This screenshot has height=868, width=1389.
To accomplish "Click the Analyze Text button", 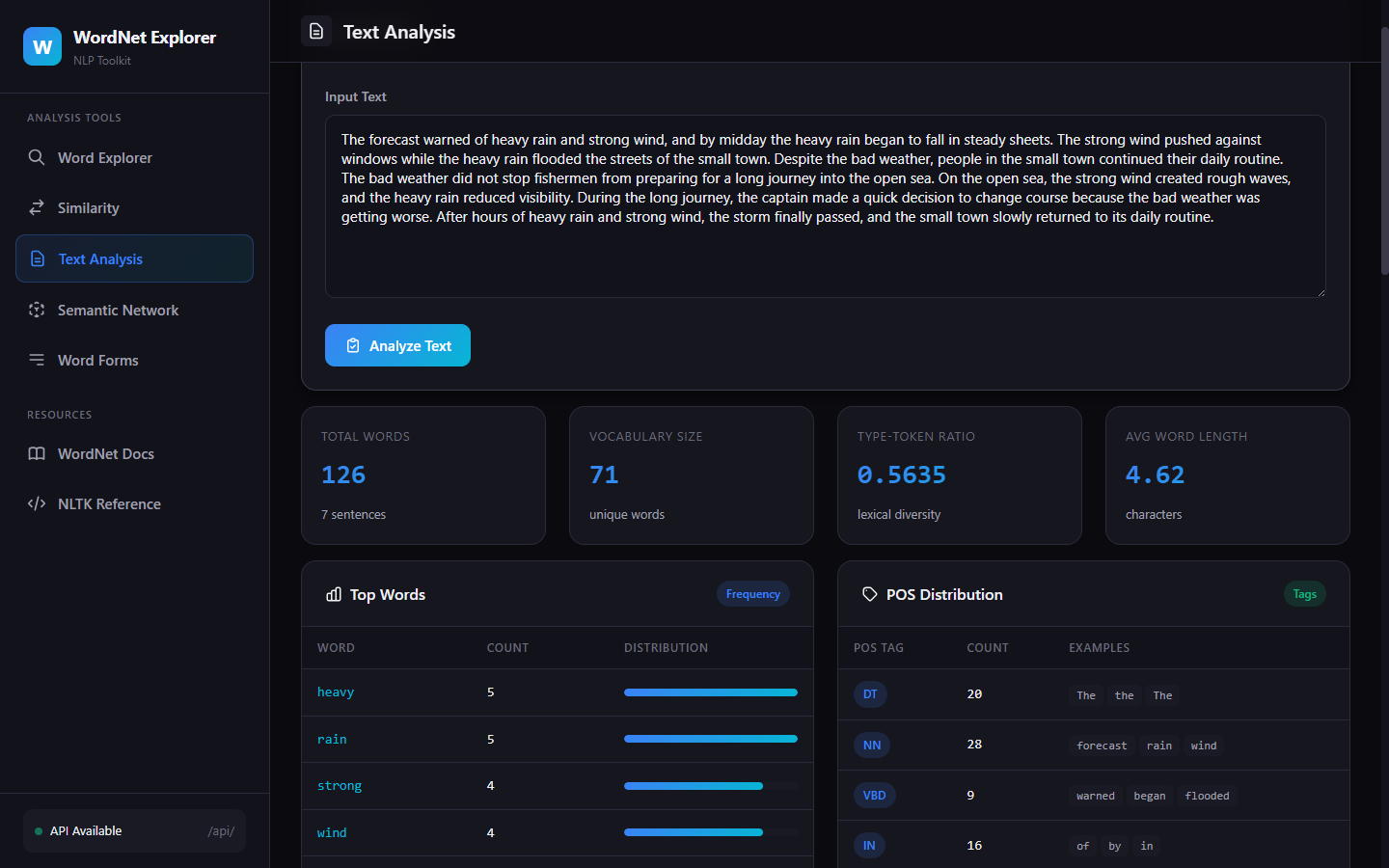I will [397, 345].
